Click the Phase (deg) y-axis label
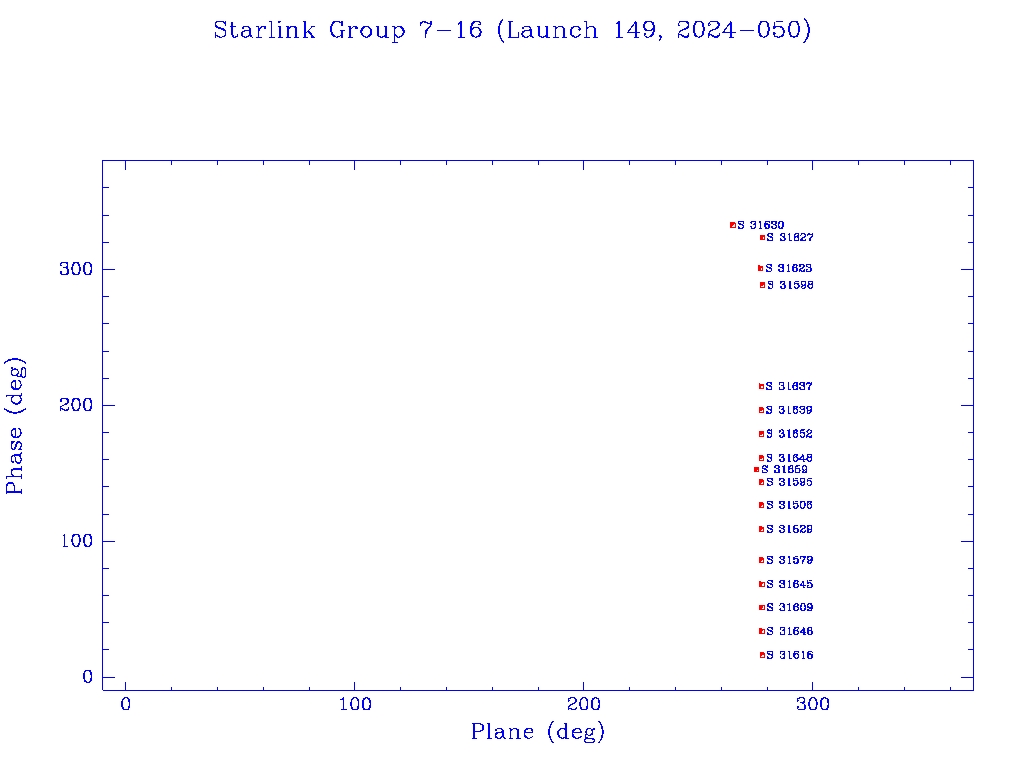Image resolution: width=1024 pixels, height=768 pixels. [15, 425]
